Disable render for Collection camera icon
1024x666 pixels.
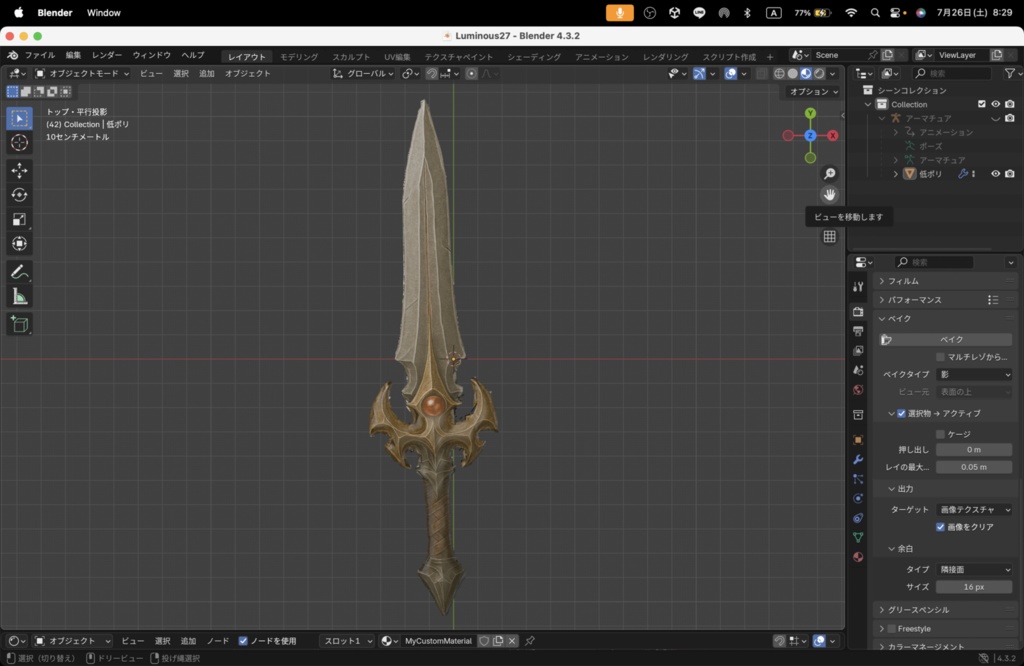pyautogui.click(x=1010, y=104)
